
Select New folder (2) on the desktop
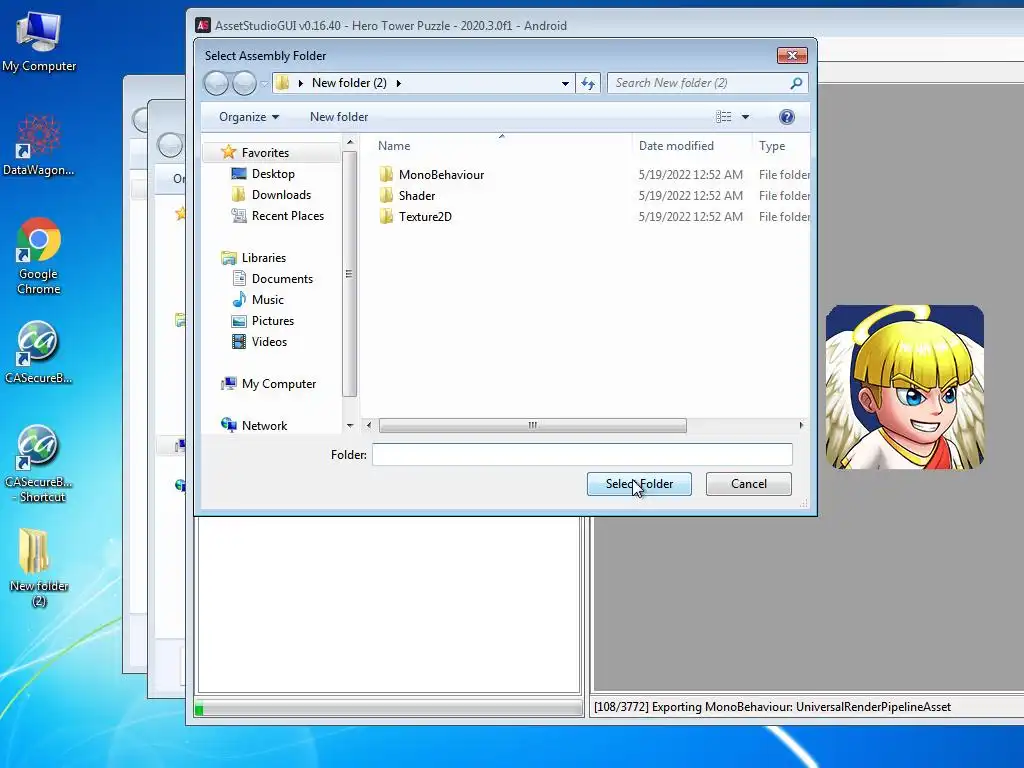39,568
